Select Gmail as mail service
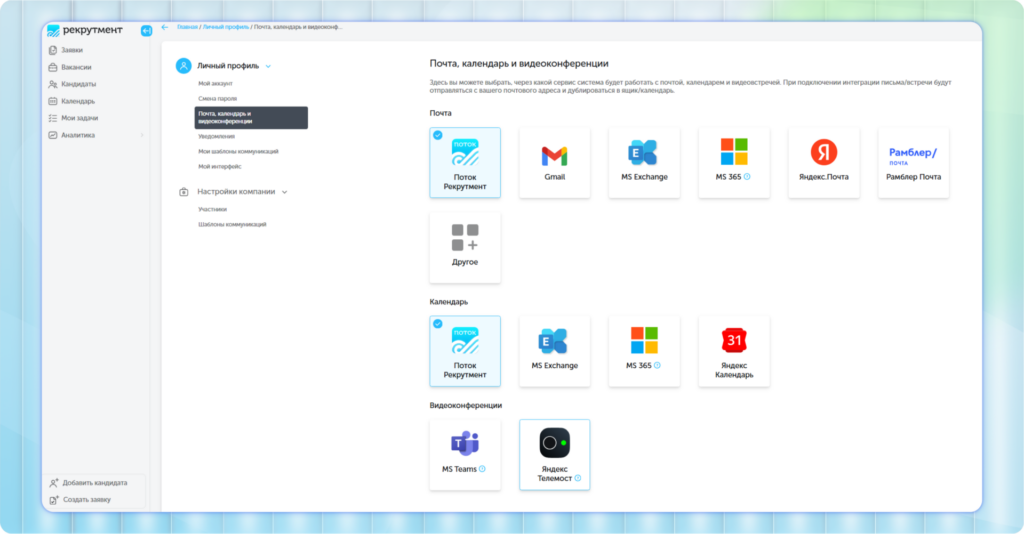 click(554, 163)
